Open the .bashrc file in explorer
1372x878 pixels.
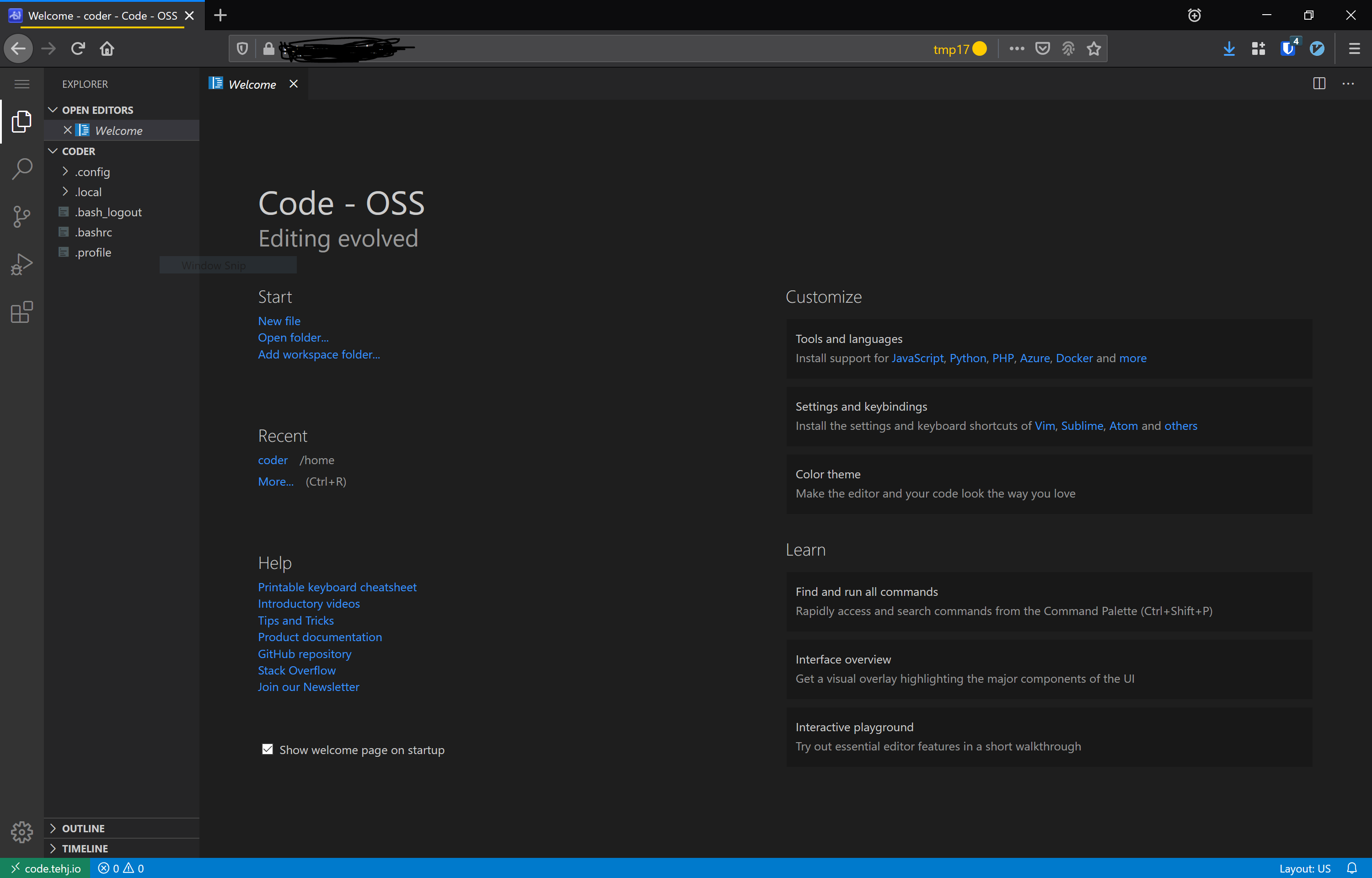click(x=93, y=232)
